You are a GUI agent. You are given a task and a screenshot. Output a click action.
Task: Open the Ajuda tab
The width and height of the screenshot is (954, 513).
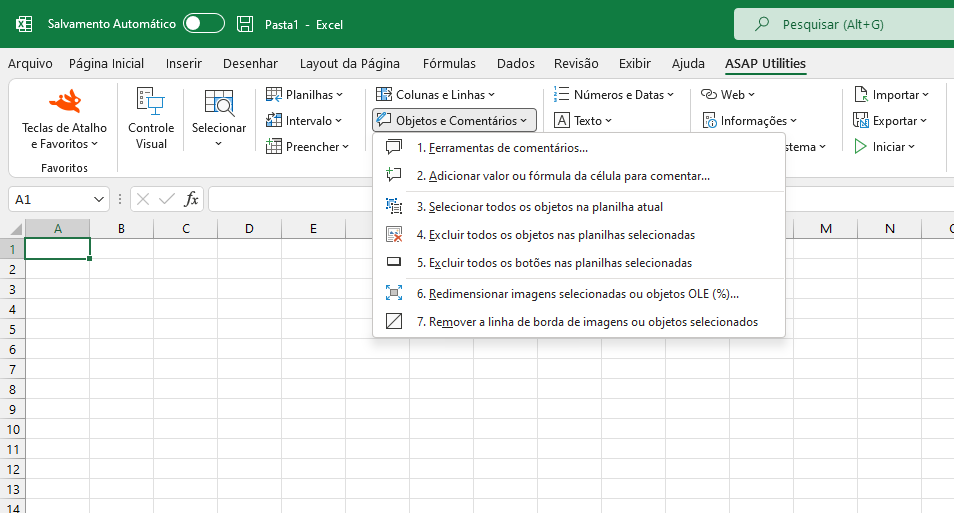[x=688, y=63]
